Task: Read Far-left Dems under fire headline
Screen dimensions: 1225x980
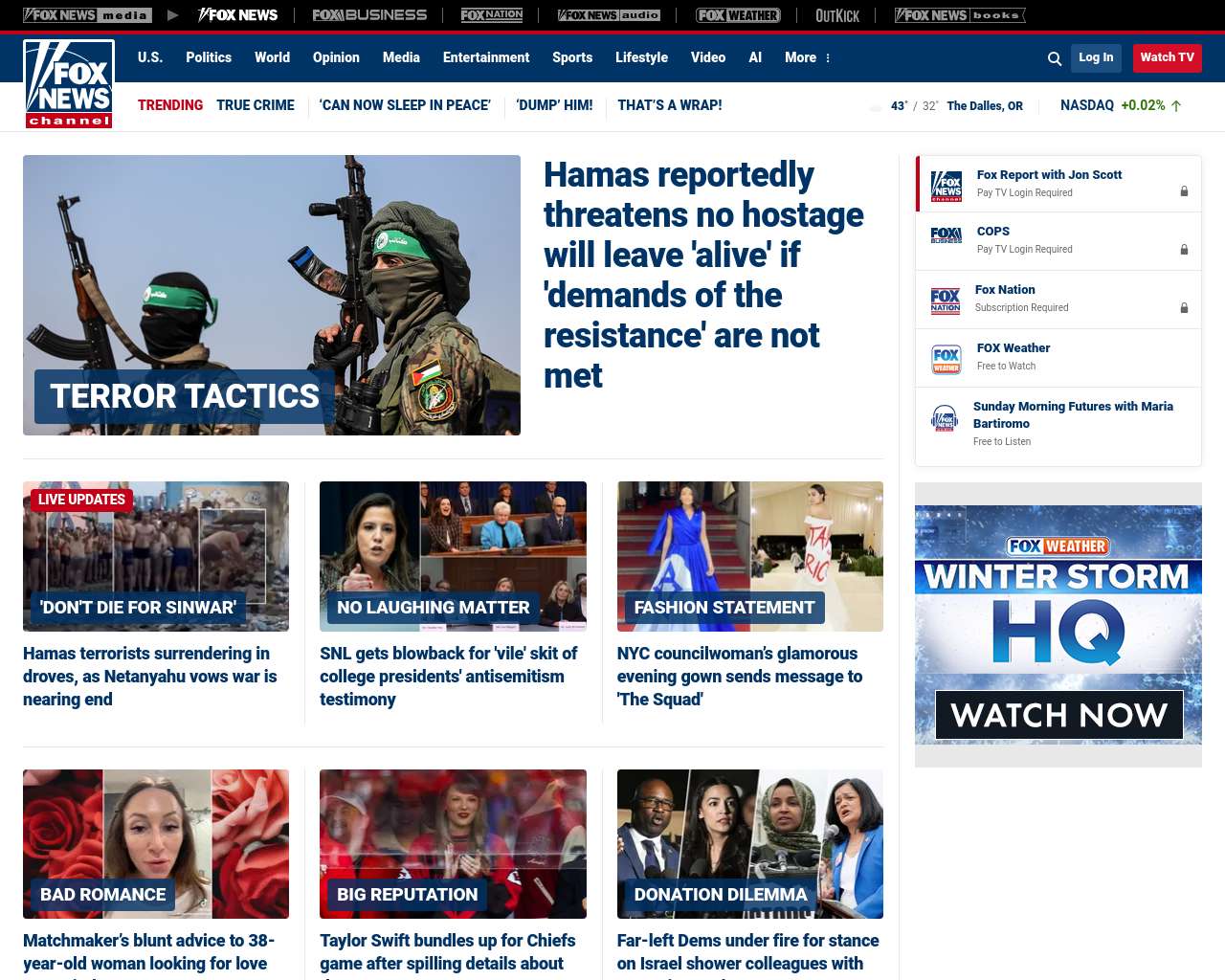Action: coord(748,954)
